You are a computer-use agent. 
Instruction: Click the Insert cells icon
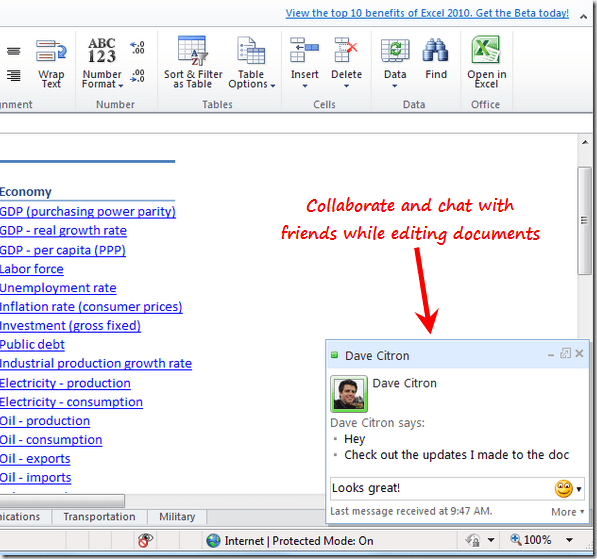(304, 50)
